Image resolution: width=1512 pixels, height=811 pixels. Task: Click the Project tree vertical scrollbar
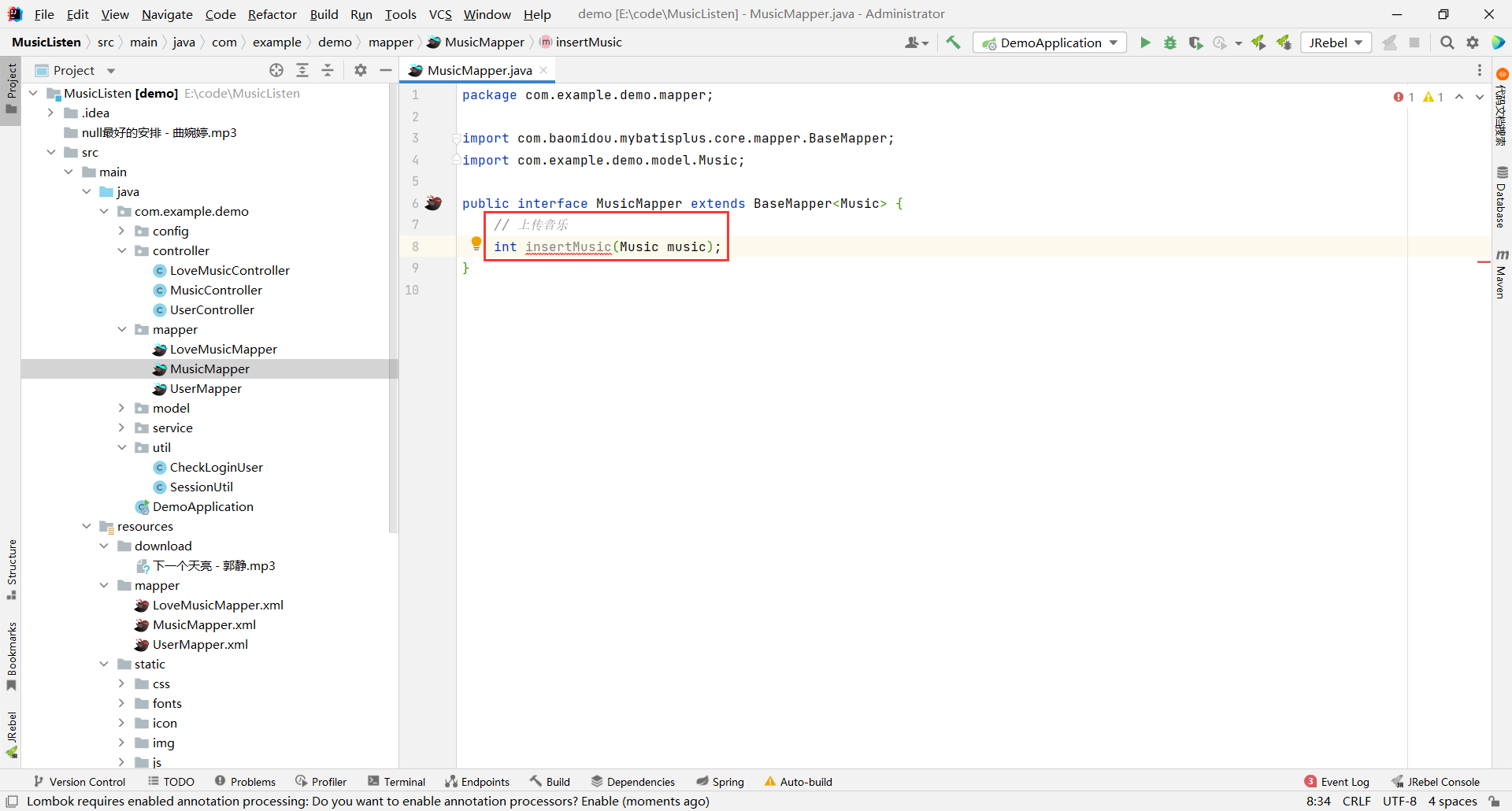[x=393, y=307]
